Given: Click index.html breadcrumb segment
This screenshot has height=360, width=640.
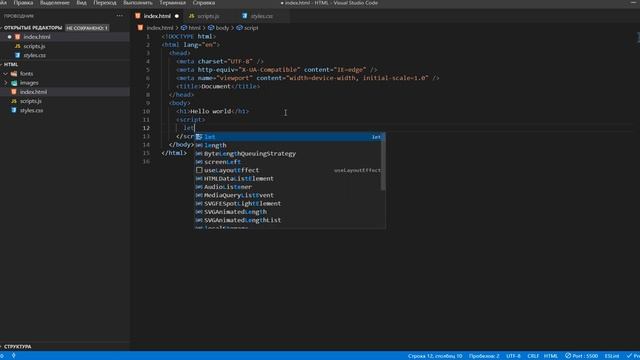Looking at the screenshot, I should click(x=160, y=28).
